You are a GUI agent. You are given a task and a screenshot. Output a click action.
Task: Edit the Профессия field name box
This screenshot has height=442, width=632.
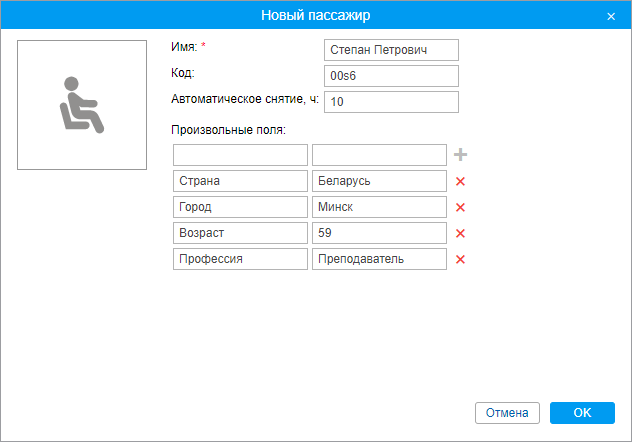240,259
